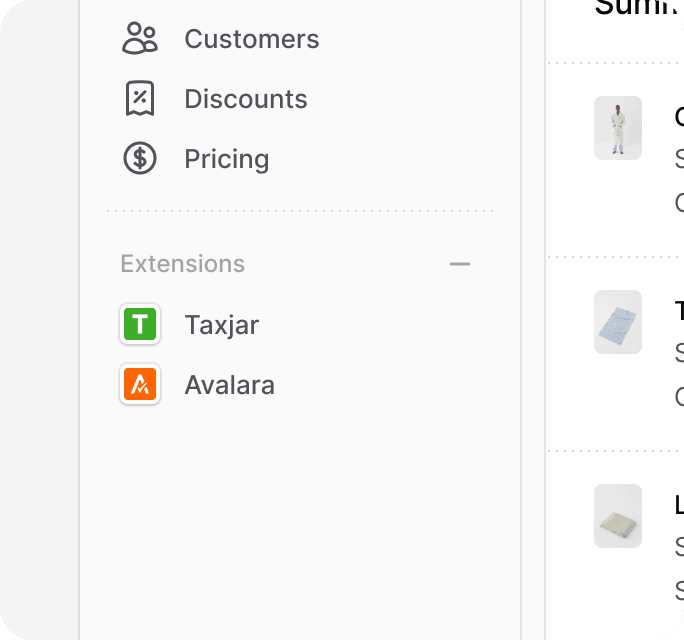684x640 pixels.
Task: Open the white robe model thumbnail
Action: [618, 128]
